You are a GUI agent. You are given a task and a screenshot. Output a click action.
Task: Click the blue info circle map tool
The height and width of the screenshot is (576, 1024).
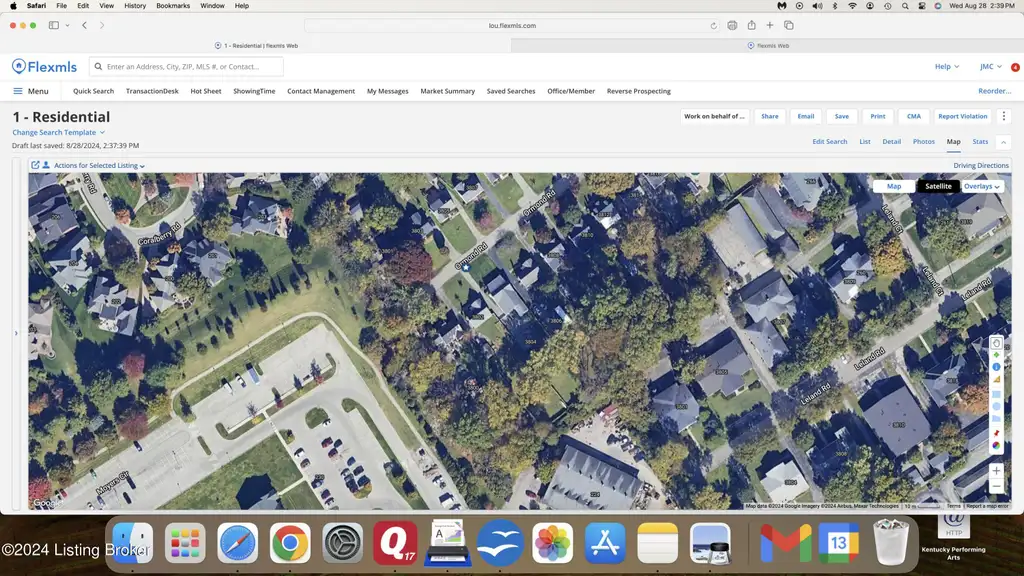point(996,367)
